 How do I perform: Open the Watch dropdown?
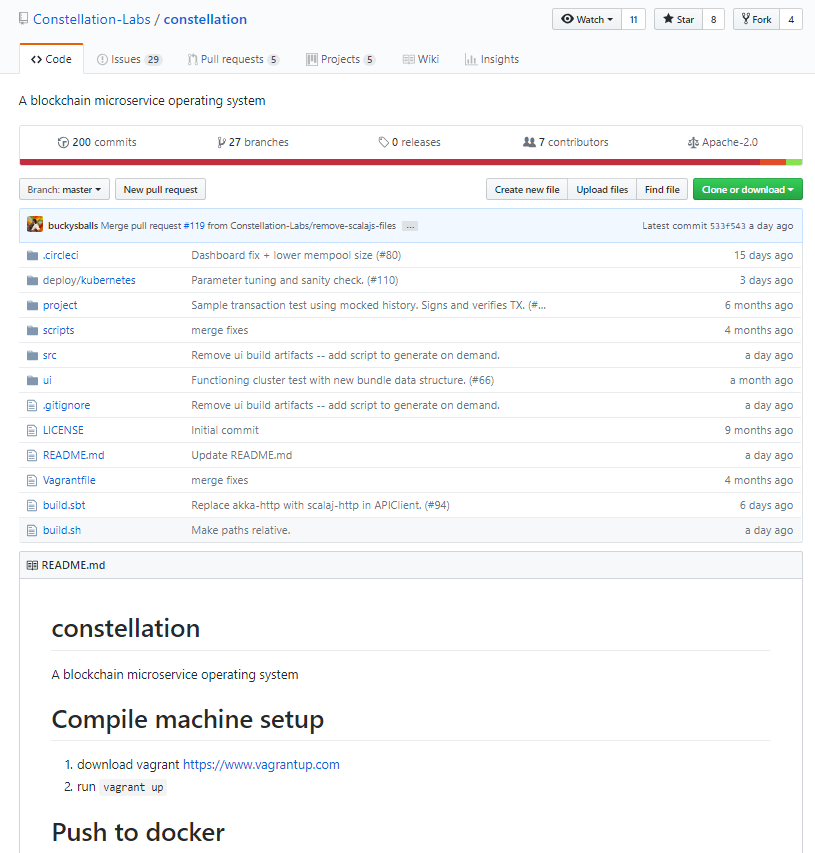(586, 19)
